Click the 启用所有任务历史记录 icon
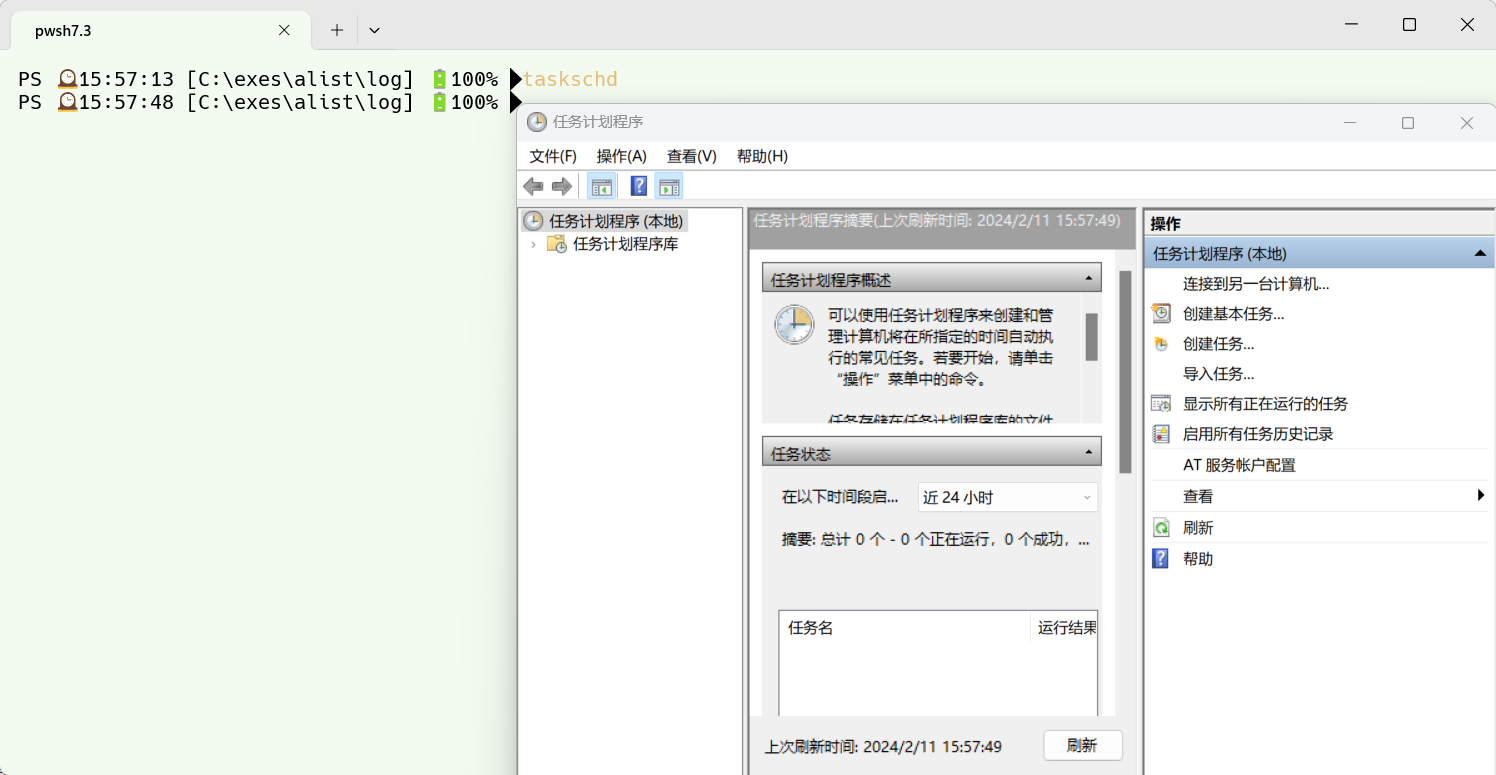This screenshot has height=775, width=1496. pyautogui.click(x=1161, y=434)
